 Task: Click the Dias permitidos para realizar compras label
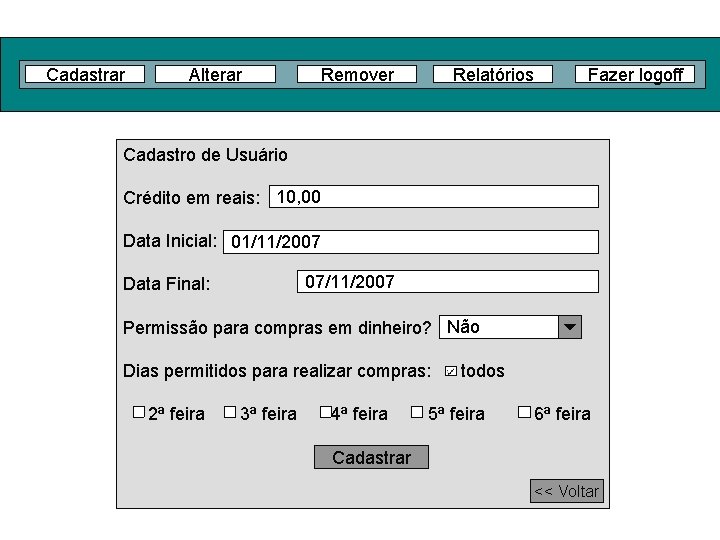click(x=277, y=371)
